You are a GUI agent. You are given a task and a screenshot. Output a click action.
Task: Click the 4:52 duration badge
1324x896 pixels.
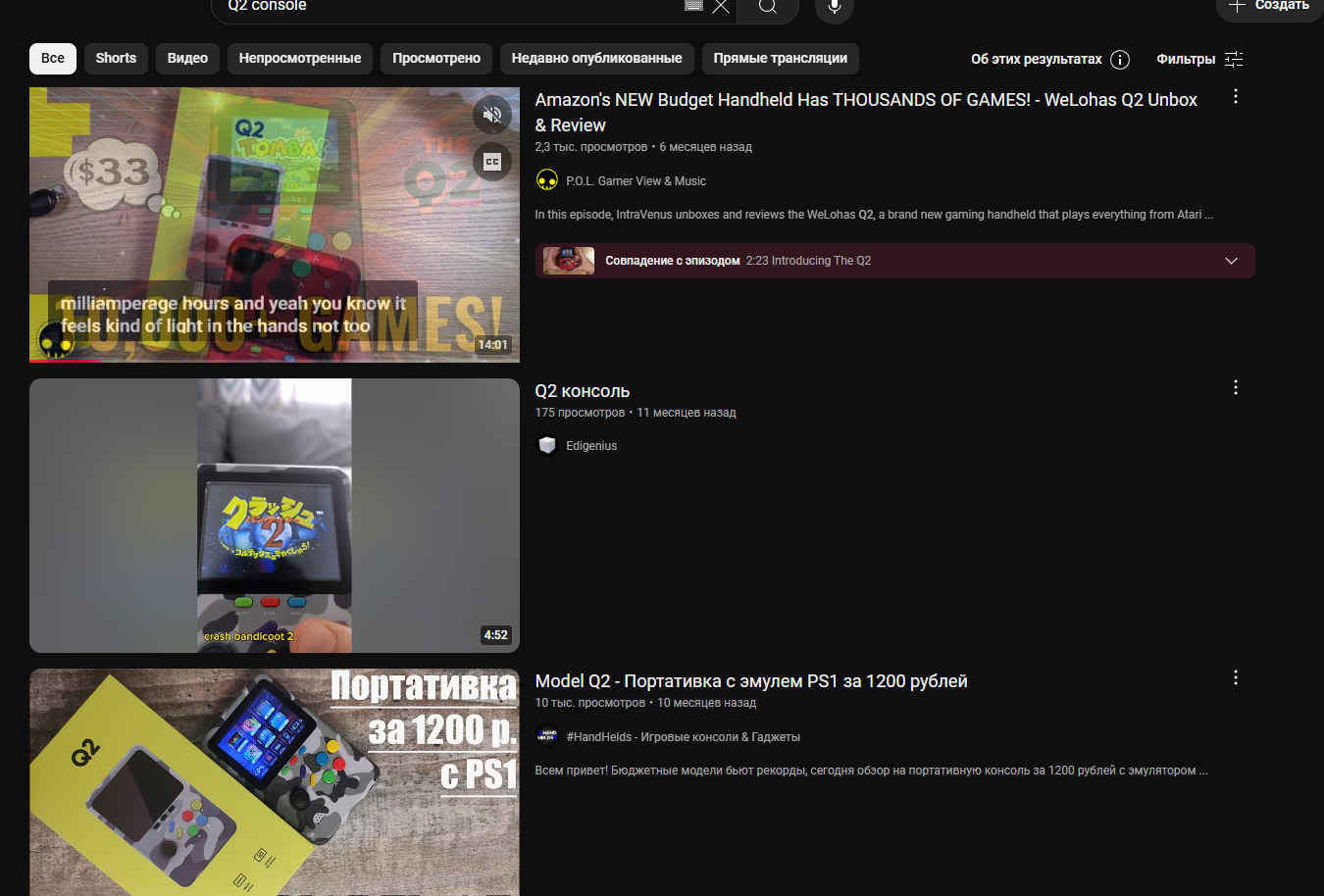coord(496,635)
